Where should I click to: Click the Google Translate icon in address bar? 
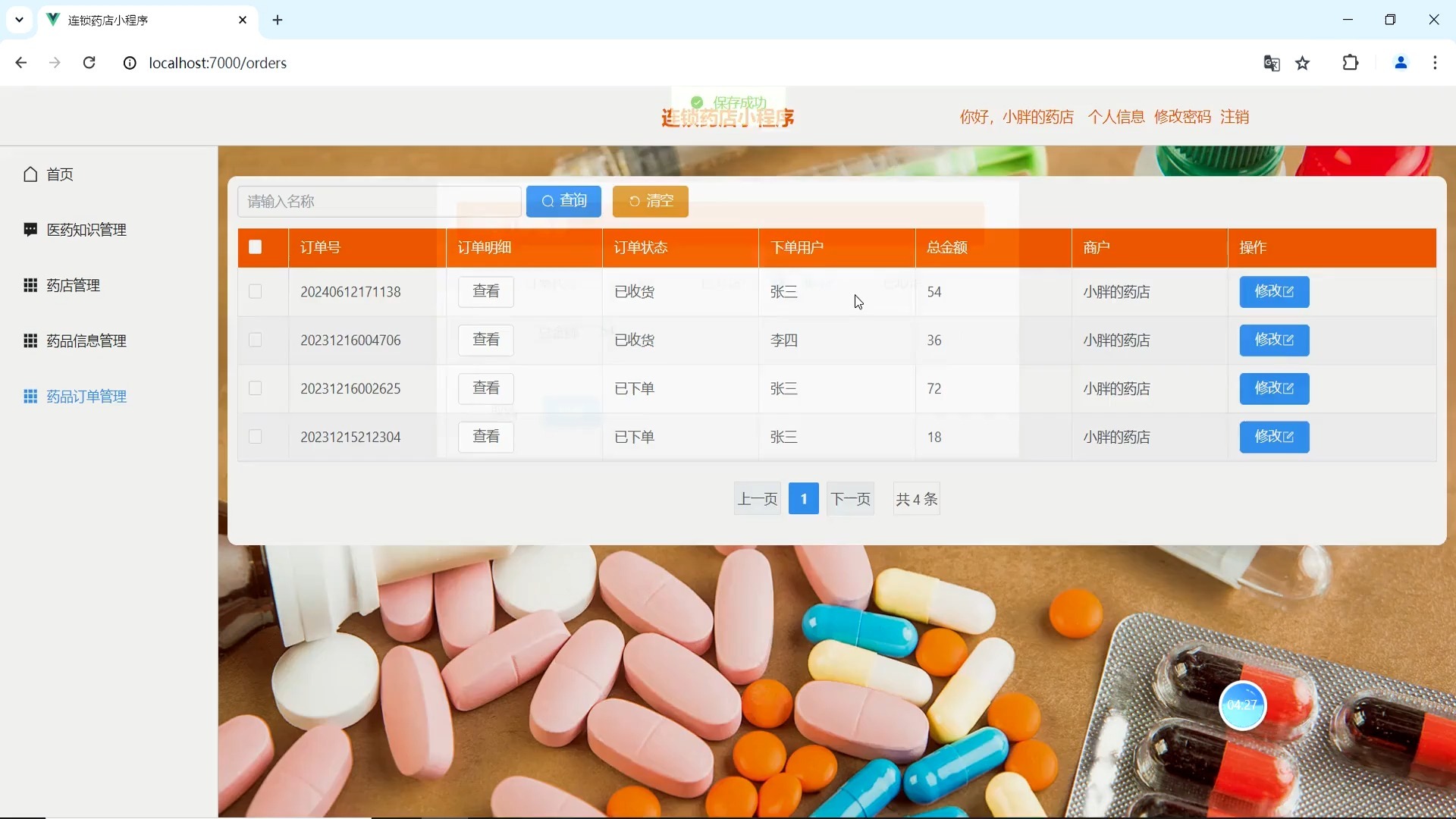coord(1271,63)
